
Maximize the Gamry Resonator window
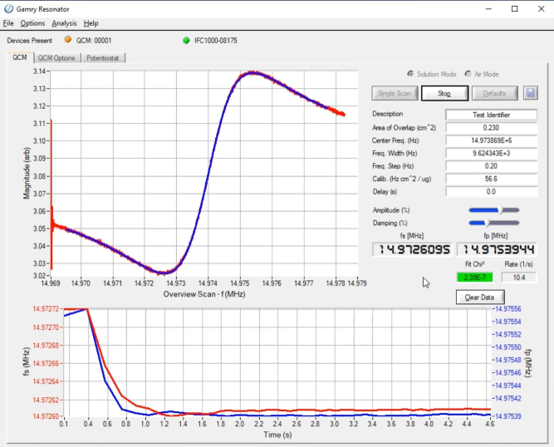tap(515, 9)
